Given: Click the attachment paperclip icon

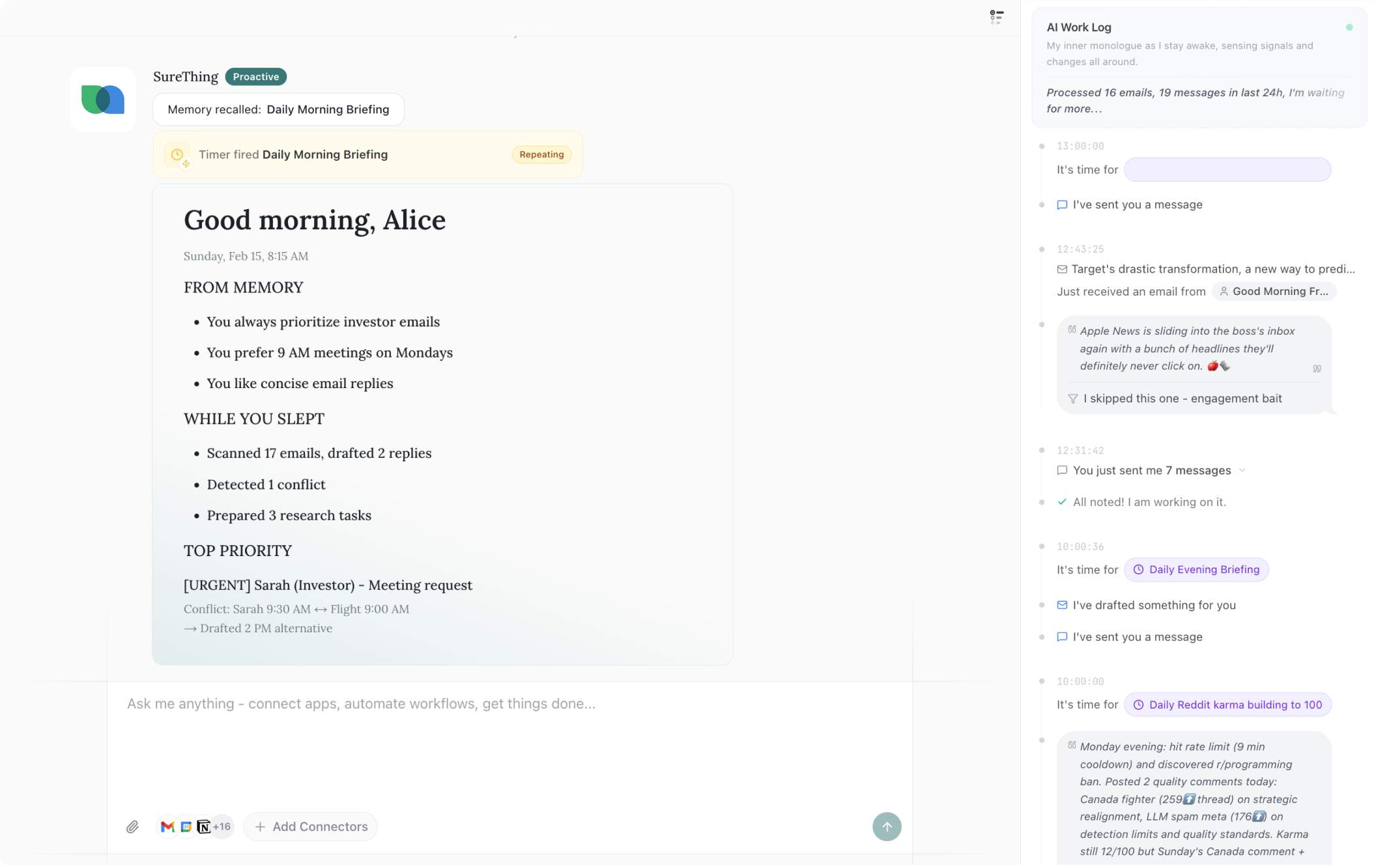Looking at the screenshot, I should tap(134, 826).
